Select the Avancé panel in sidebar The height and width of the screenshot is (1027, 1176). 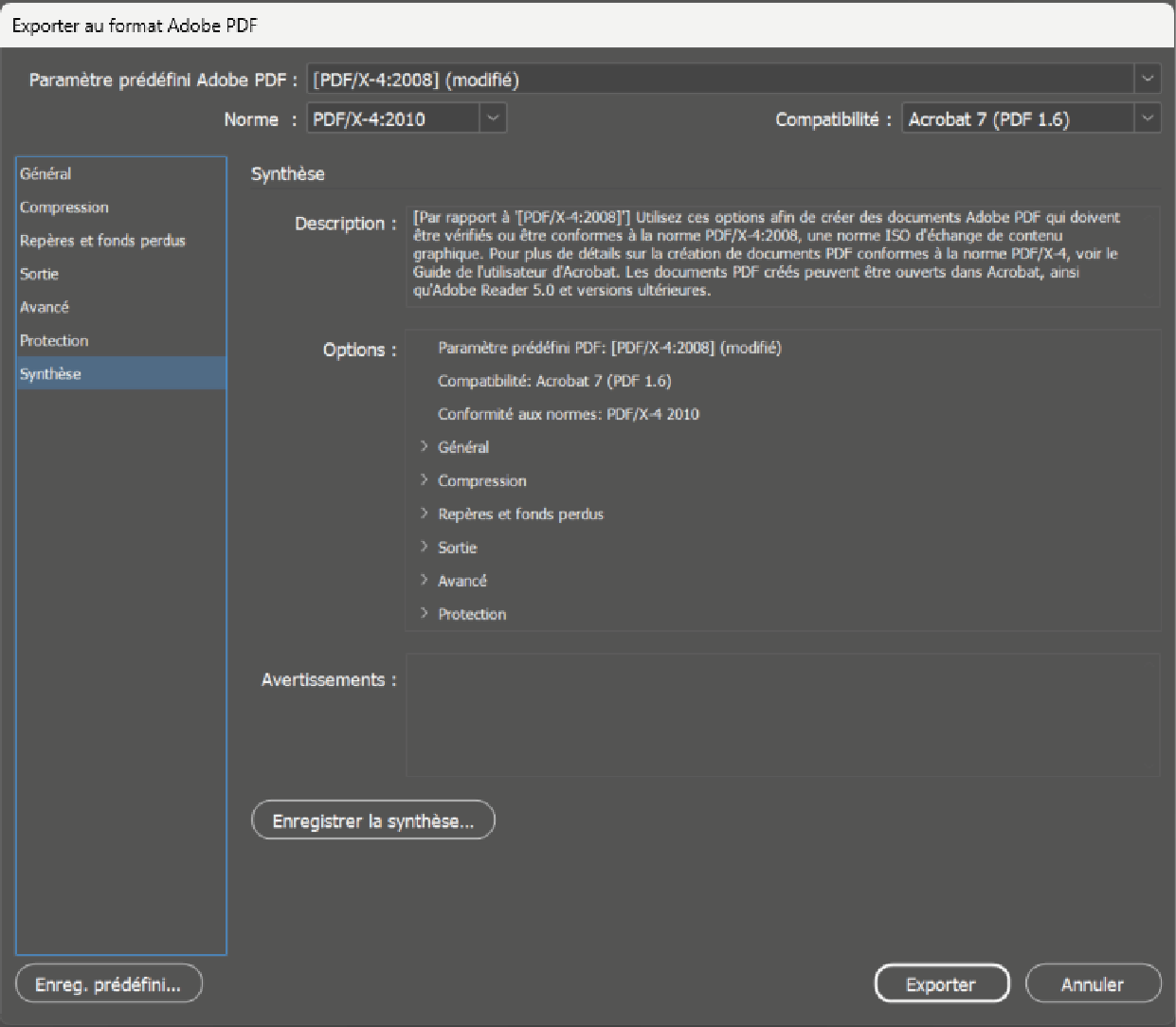45,307
